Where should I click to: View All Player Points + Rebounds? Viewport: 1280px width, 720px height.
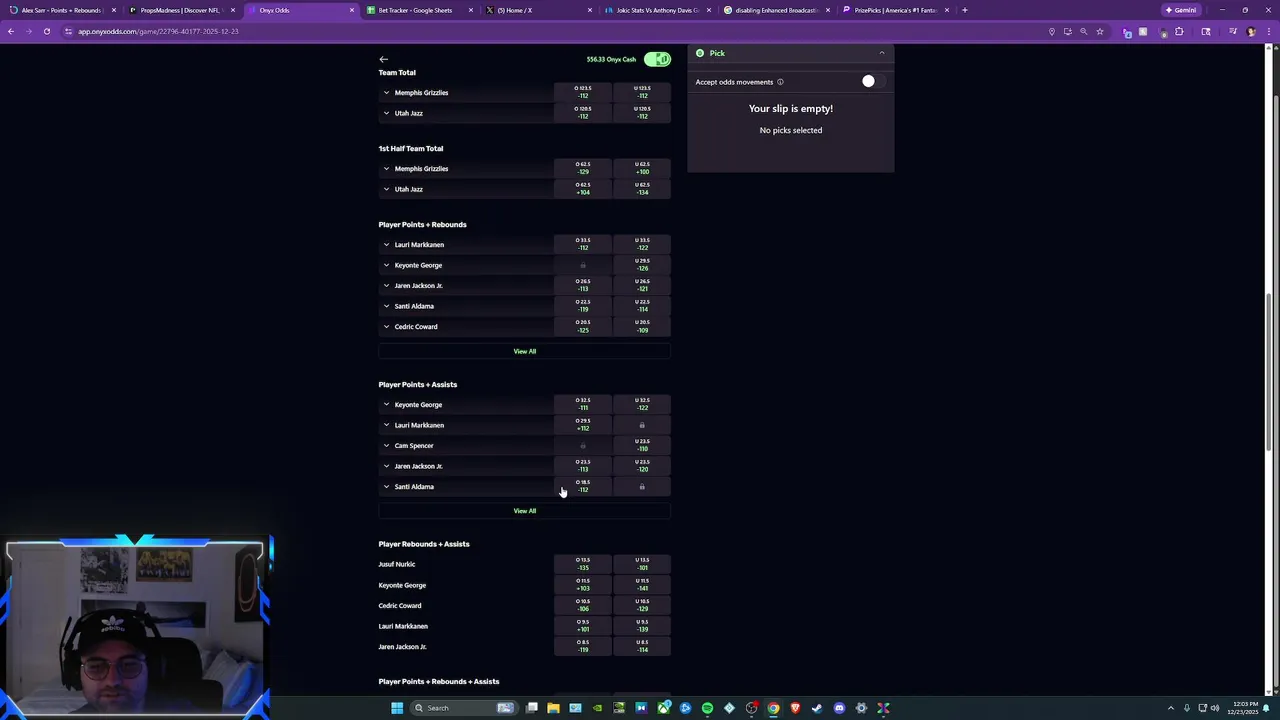click(524, 351)
